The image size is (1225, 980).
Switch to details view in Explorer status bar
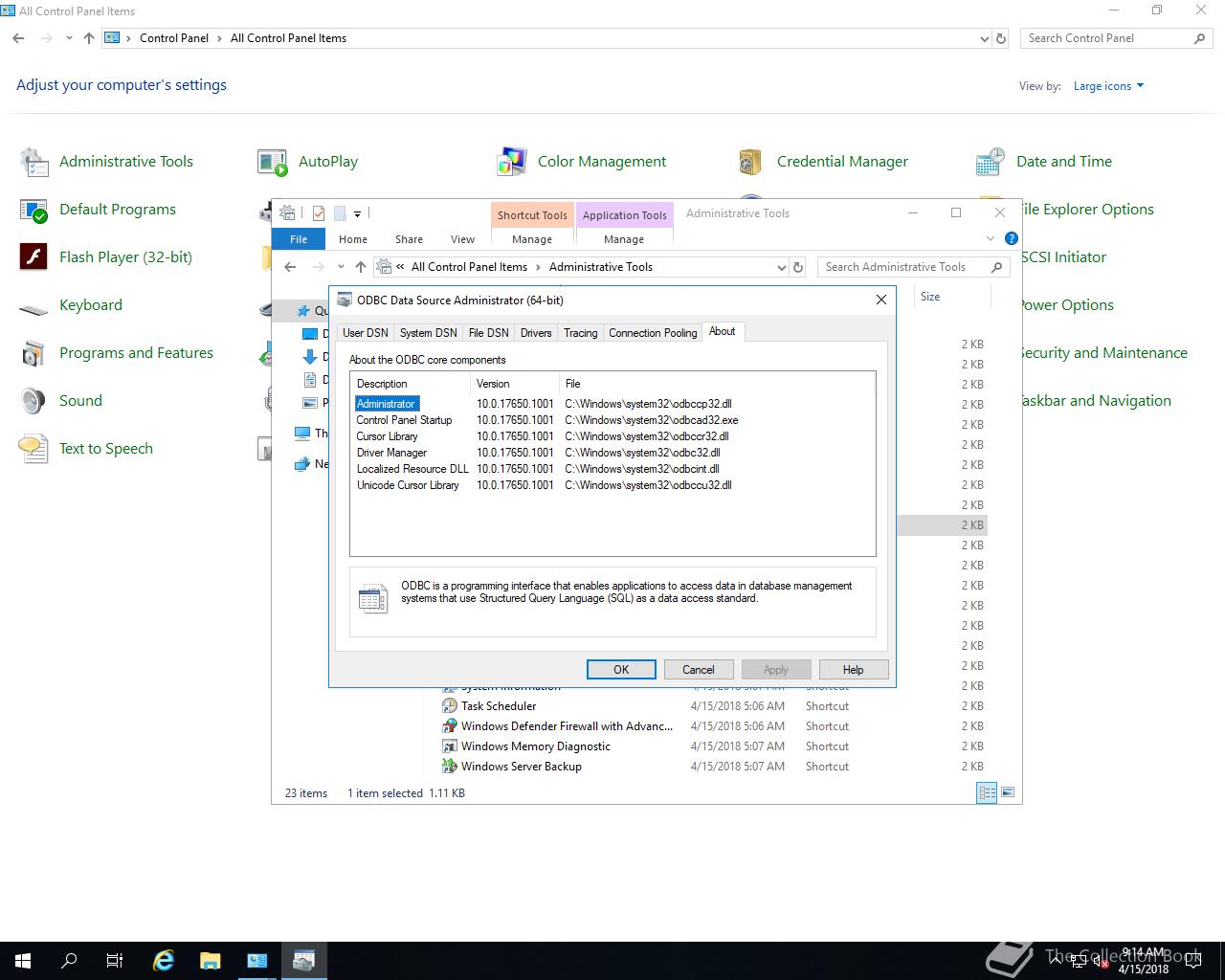987,792
